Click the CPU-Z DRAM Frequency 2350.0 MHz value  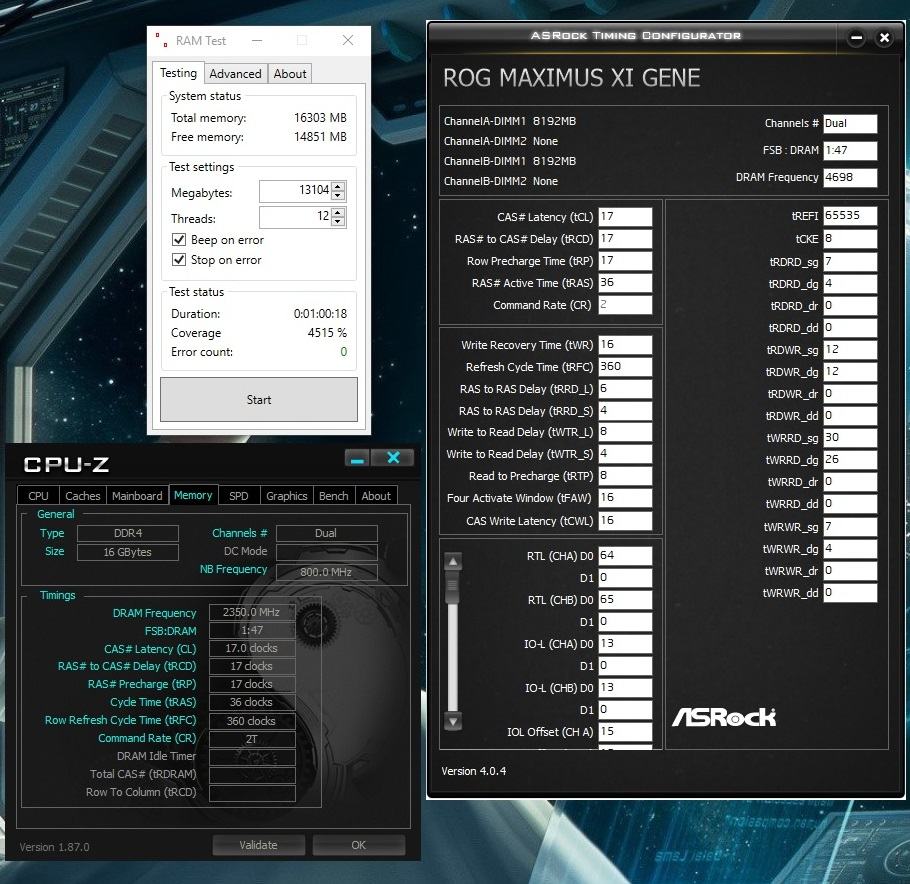point(252,612)
